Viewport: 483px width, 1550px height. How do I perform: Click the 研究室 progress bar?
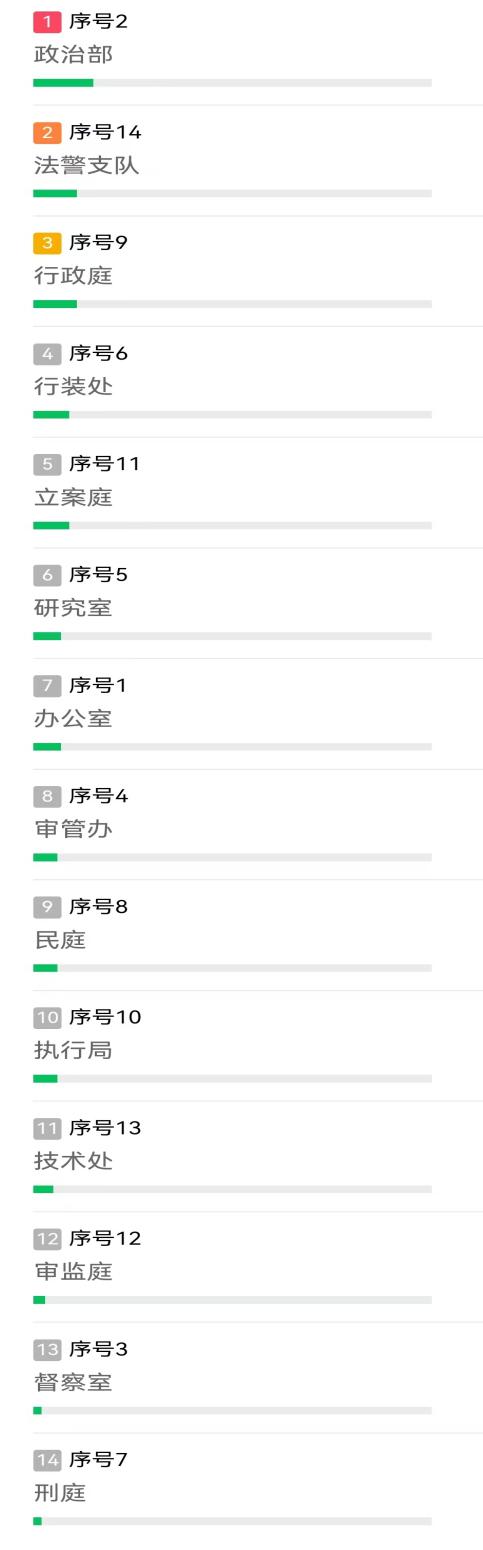click(232, 636)
